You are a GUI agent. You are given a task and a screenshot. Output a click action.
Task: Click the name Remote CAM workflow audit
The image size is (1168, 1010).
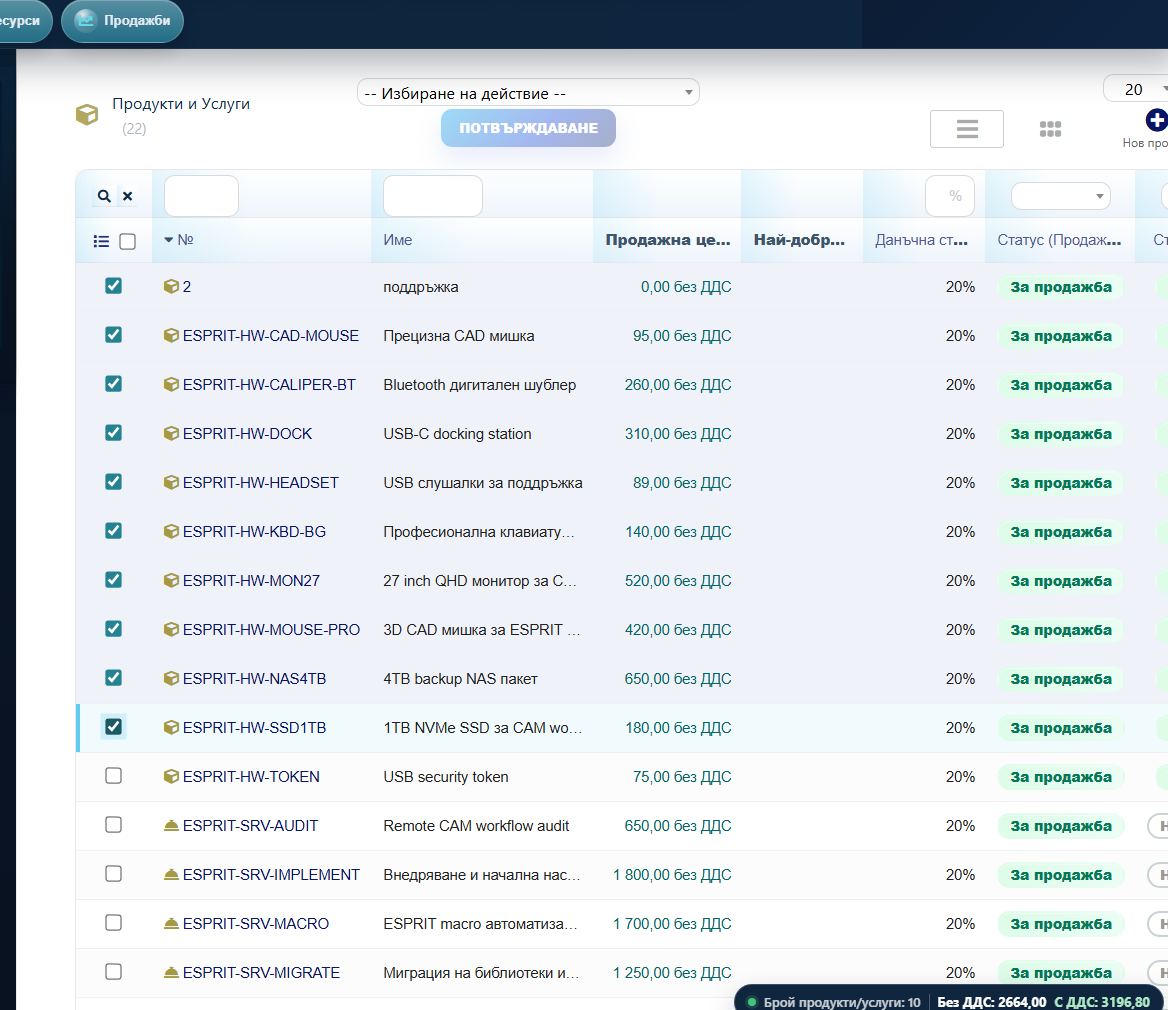pos(476,825)
